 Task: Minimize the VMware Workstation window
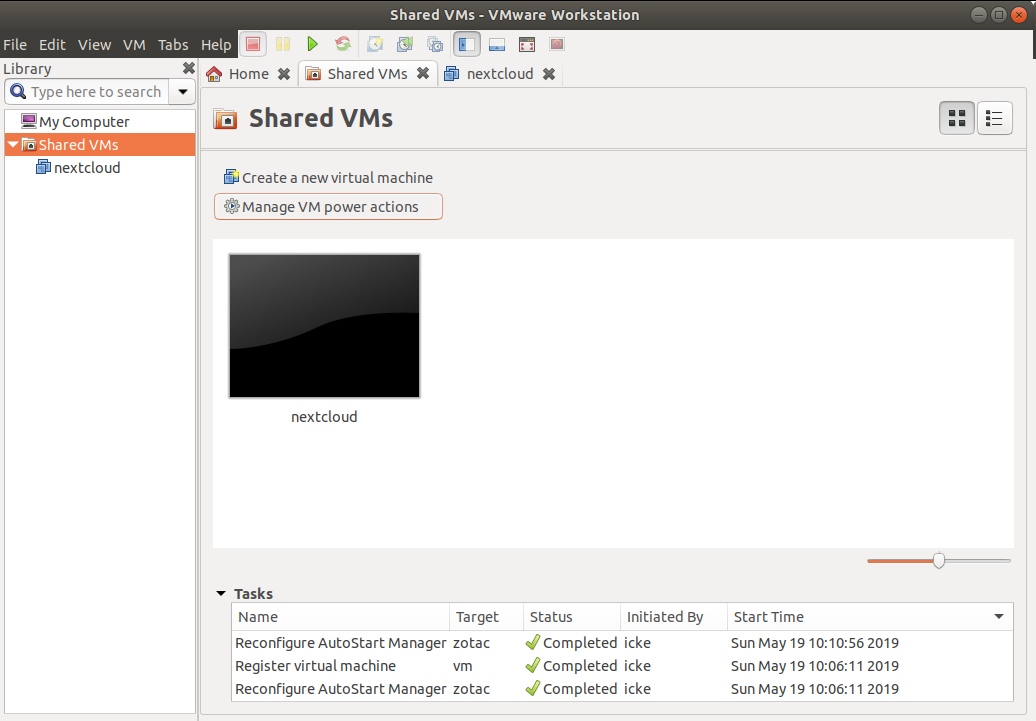[x=979, y=15]
